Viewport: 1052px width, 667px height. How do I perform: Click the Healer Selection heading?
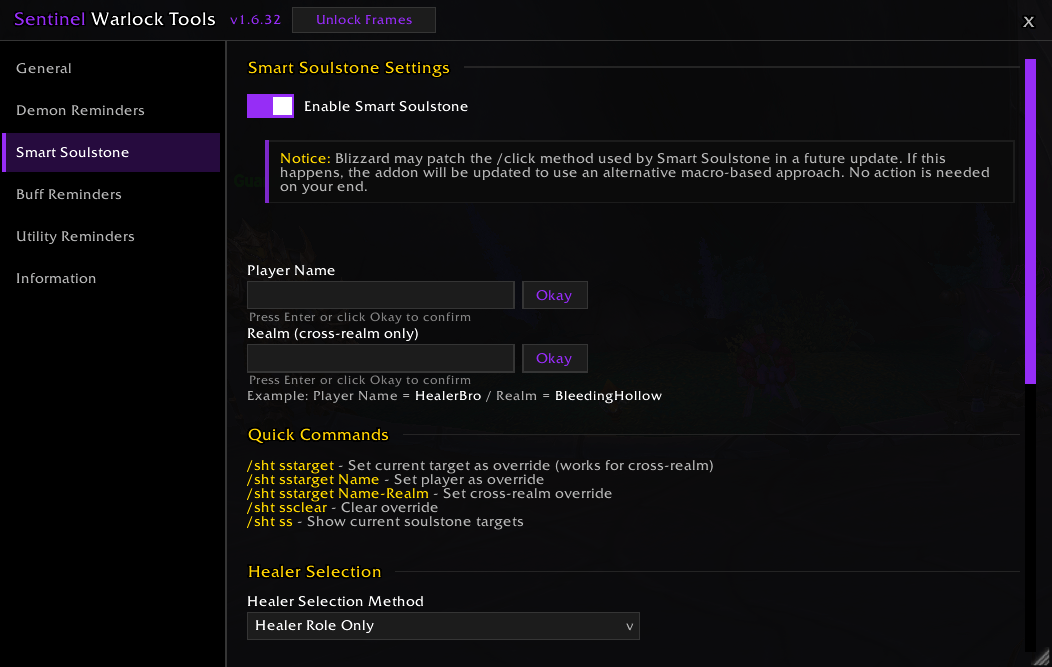coord(315,572)
